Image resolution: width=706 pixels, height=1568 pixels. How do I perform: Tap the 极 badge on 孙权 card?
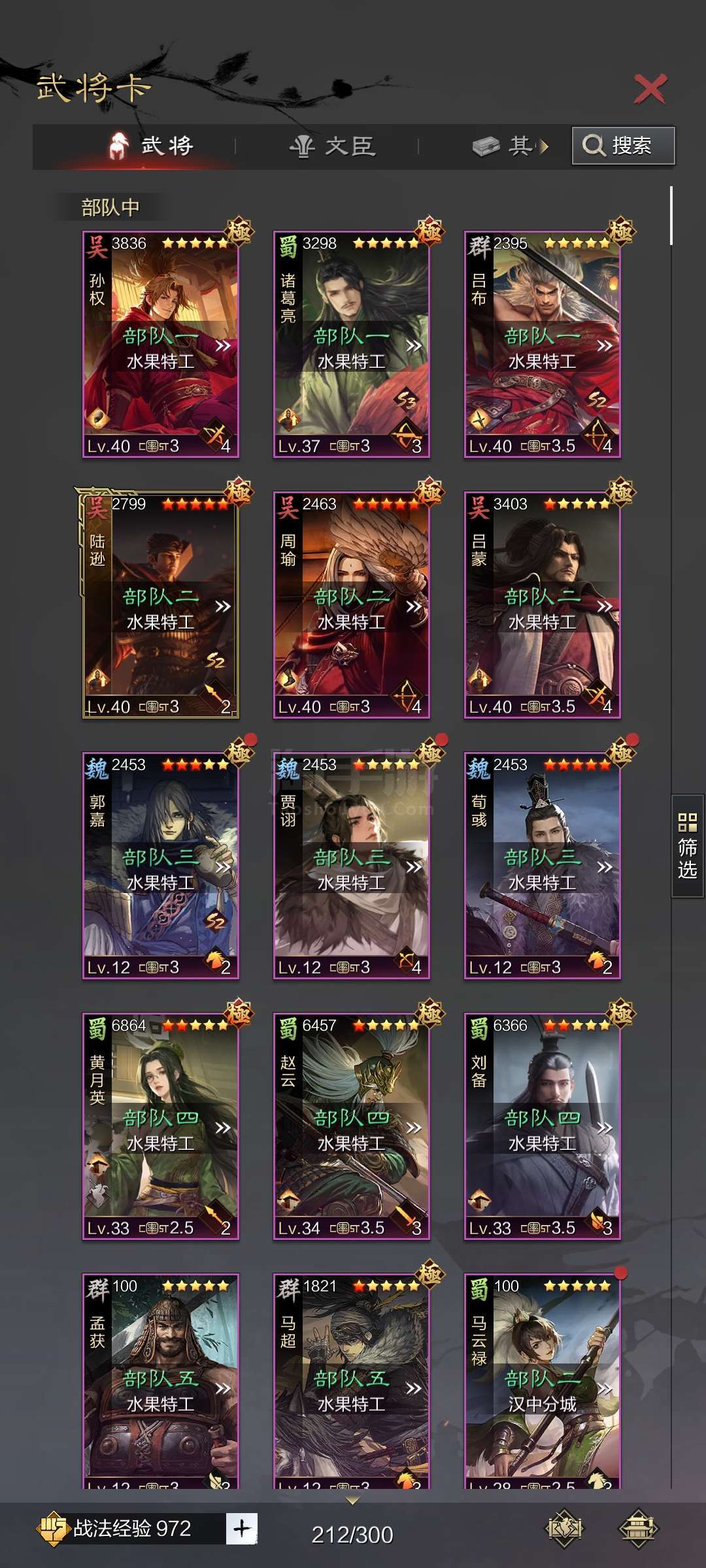coord(239,230)
